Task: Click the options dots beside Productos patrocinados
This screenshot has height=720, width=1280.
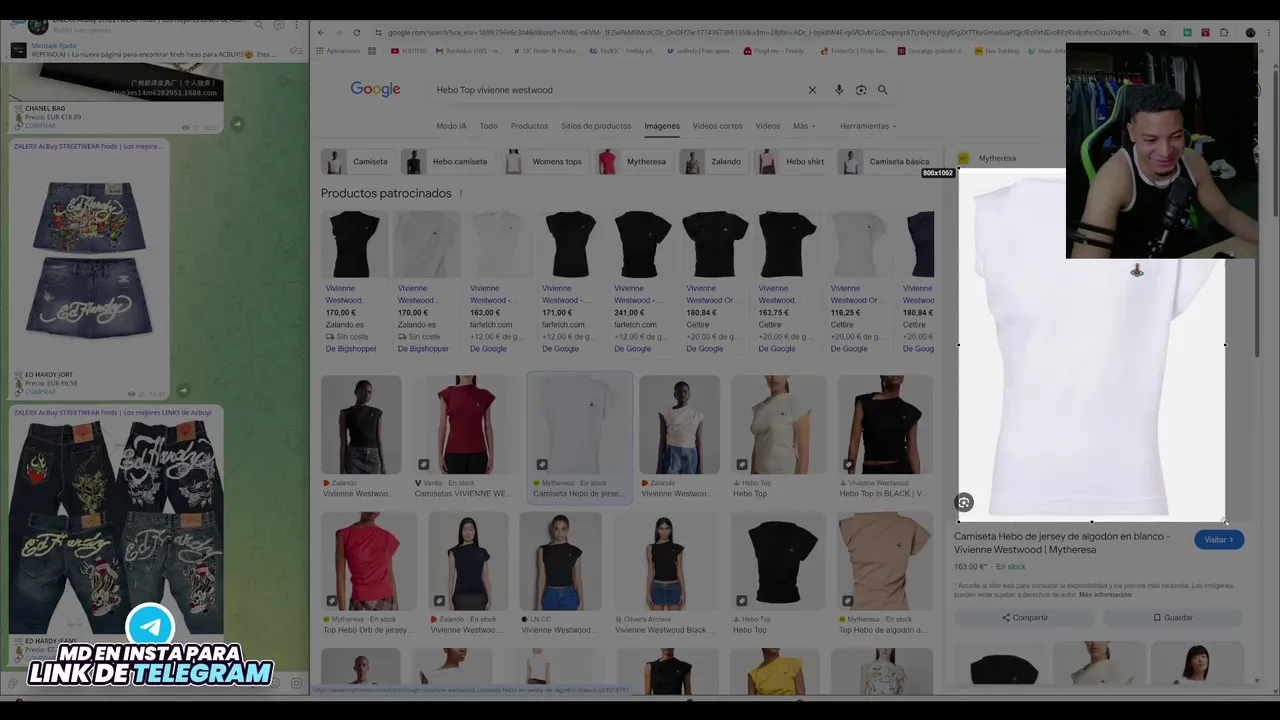Action: [x=461, y=193]
